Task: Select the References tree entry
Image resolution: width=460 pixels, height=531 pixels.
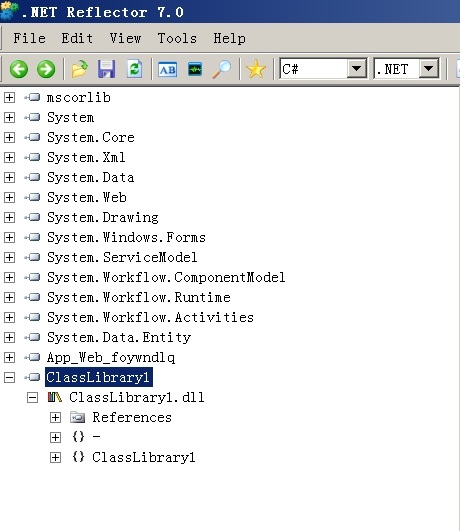Action: coord(132,417)
